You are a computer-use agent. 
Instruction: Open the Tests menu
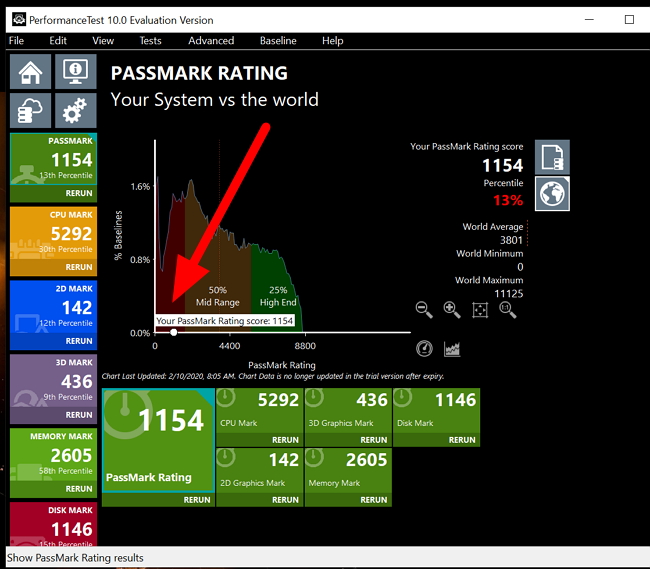pyautogui.click(x=150, y=41)
